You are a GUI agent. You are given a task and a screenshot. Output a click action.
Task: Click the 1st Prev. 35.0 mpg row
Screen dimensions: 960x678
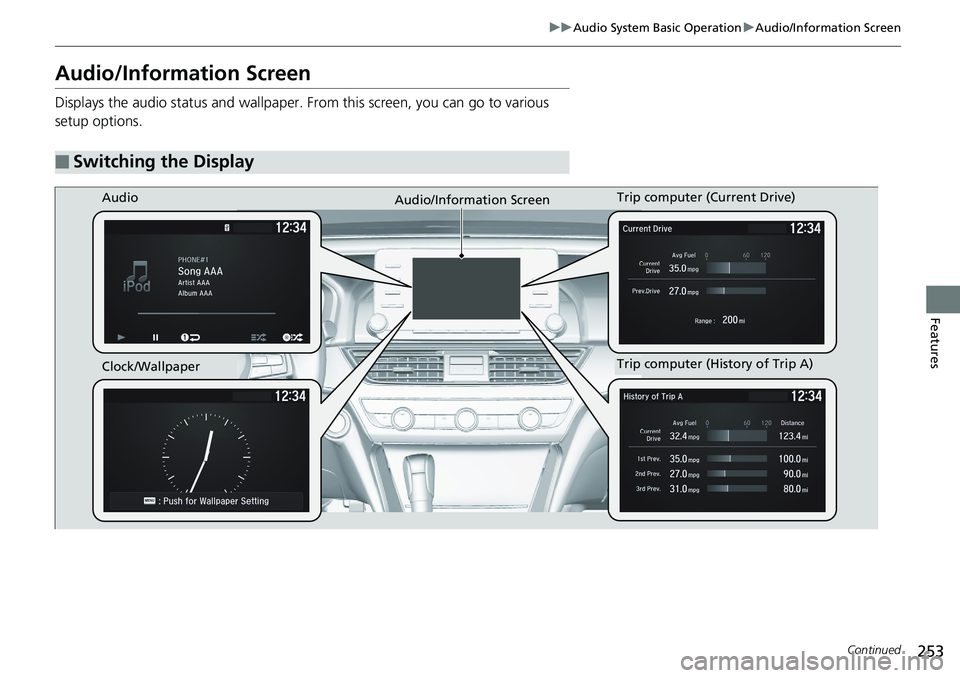coord(722,459)
